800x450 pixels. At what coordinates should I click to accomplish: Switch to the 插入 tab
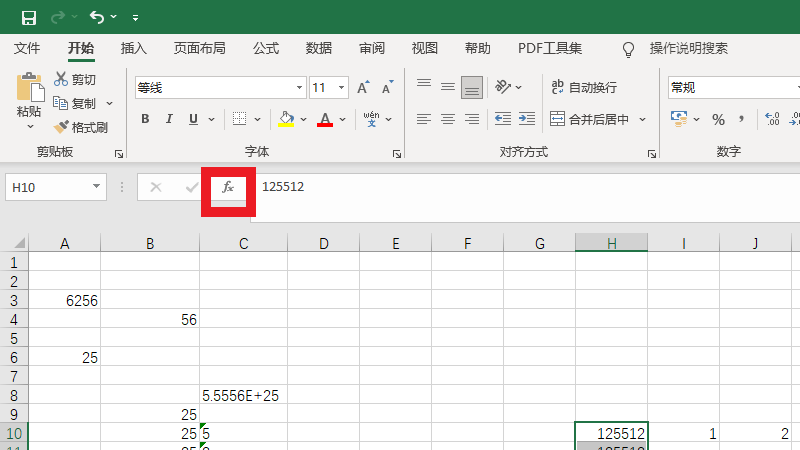tap(134, 48)
